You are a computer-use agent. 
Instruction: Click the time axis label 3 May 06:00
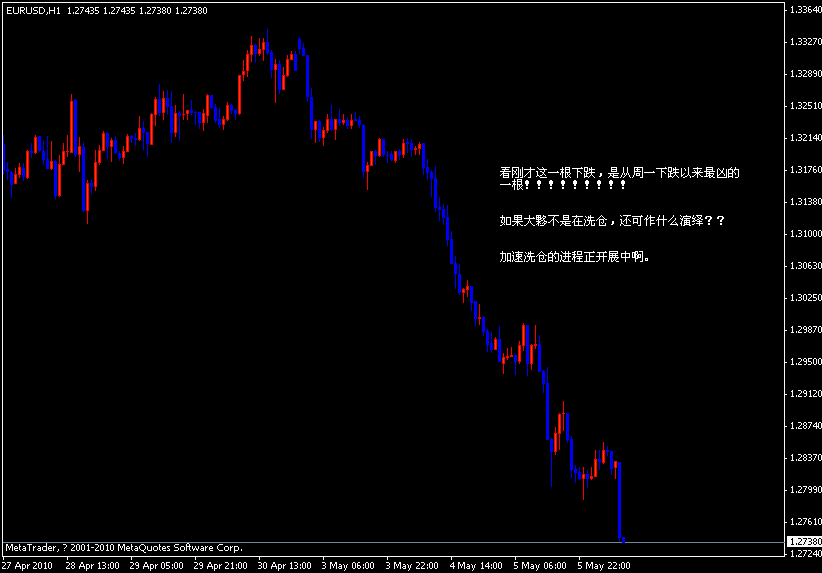coord(348,566)
